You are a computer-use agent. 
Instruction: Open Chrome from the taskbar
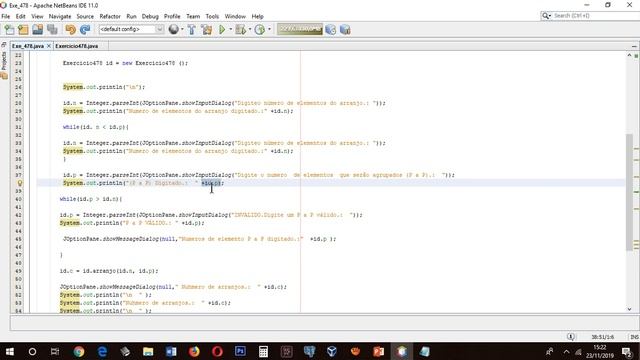[x=79, y=351]
